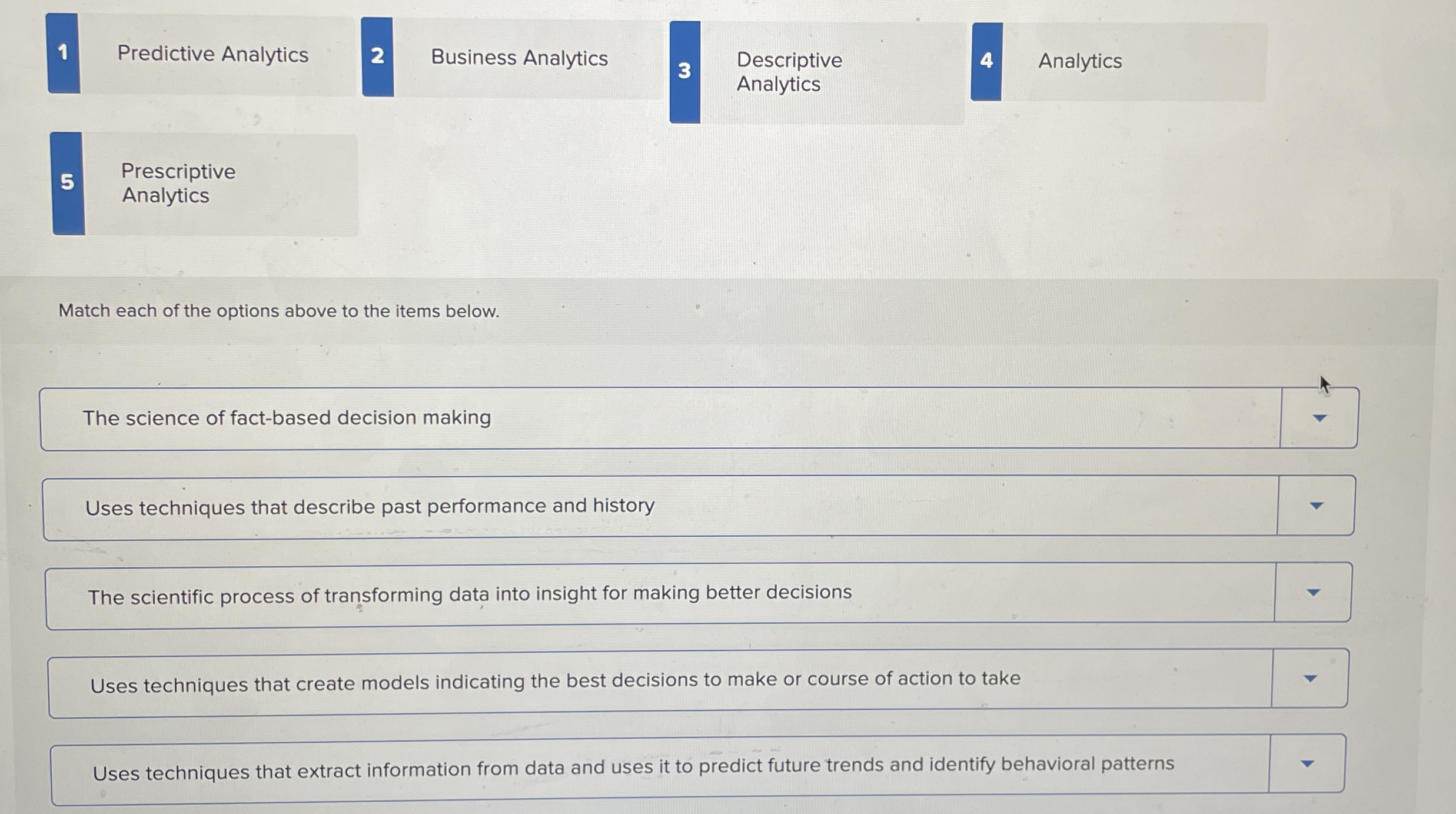Expand the dropdown for 'predict future trends' item
The image size is (1456, 814).
pos(1308,763)
